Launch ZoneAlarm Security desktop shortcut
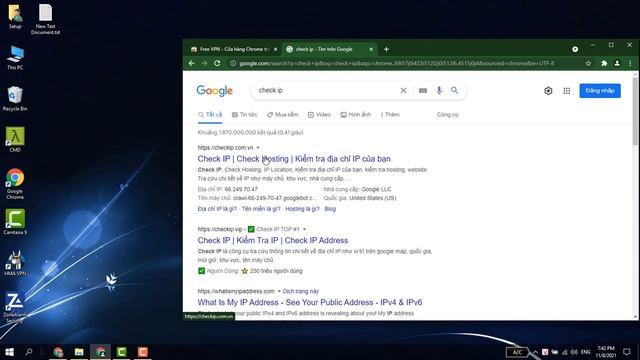Image resolution: width=640 pixels, height=360 pixels. click(15, 307)
